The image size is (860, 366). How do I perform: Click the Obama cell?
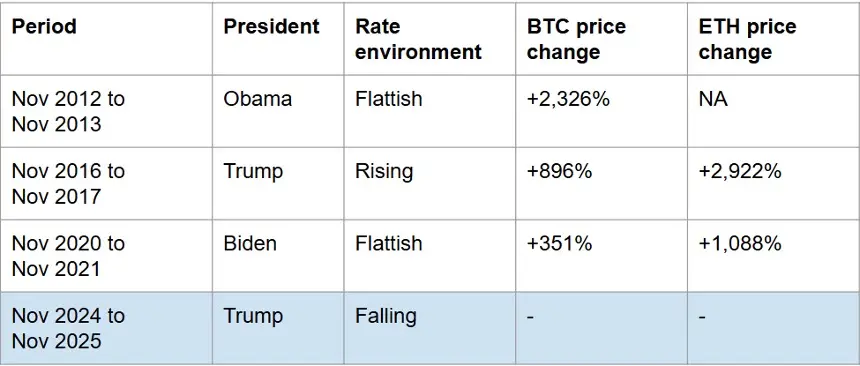(x=278, y=111)
